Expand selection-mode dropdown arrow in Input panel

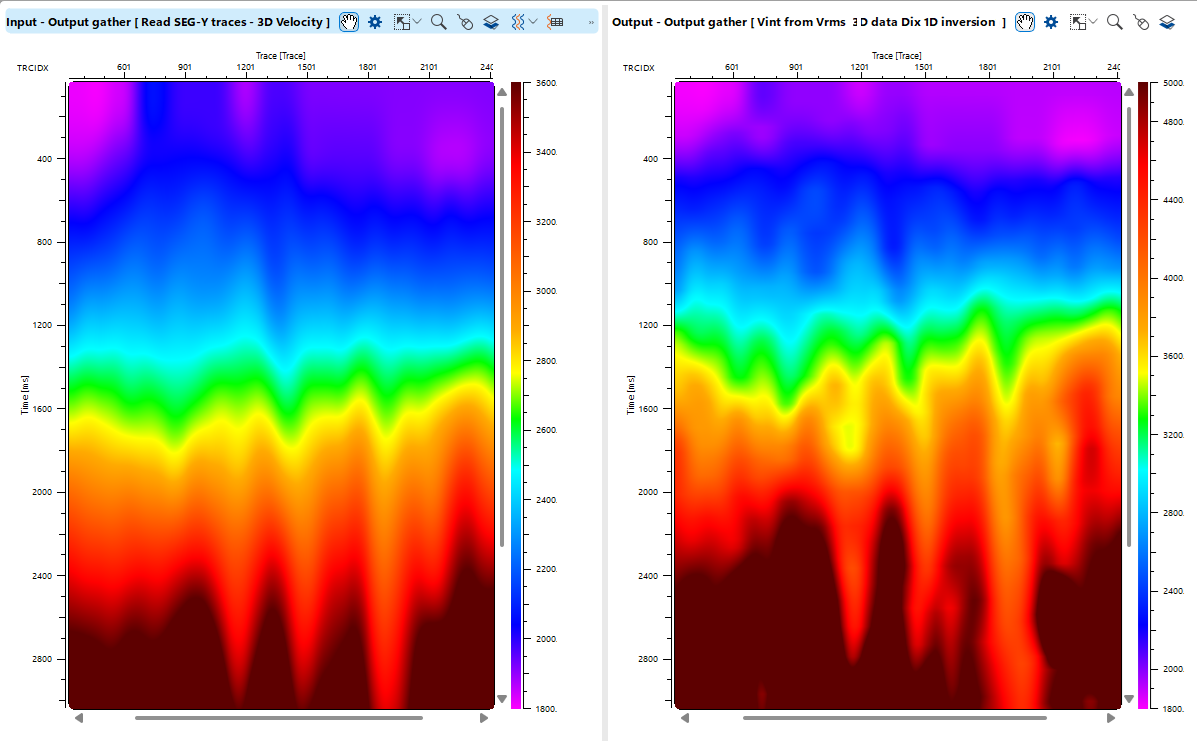[417, 22]
